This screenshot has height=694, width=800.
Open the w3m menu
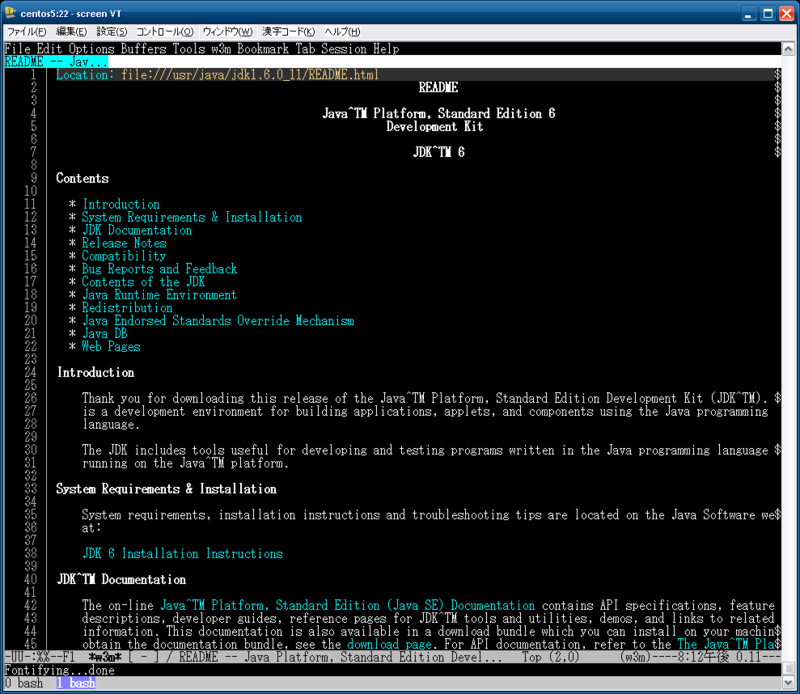[221, 49]
